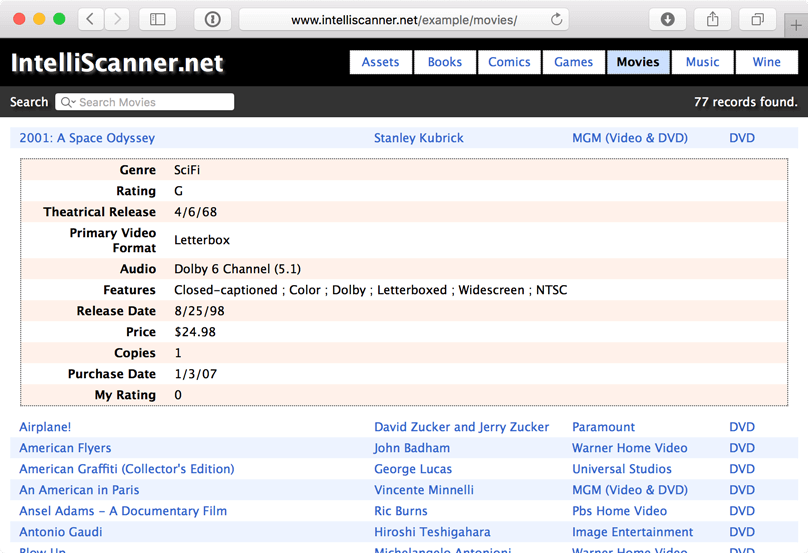Go forward with Safari's forward arrow
Viewport: 808px width, 553px height.
(117, 20)
